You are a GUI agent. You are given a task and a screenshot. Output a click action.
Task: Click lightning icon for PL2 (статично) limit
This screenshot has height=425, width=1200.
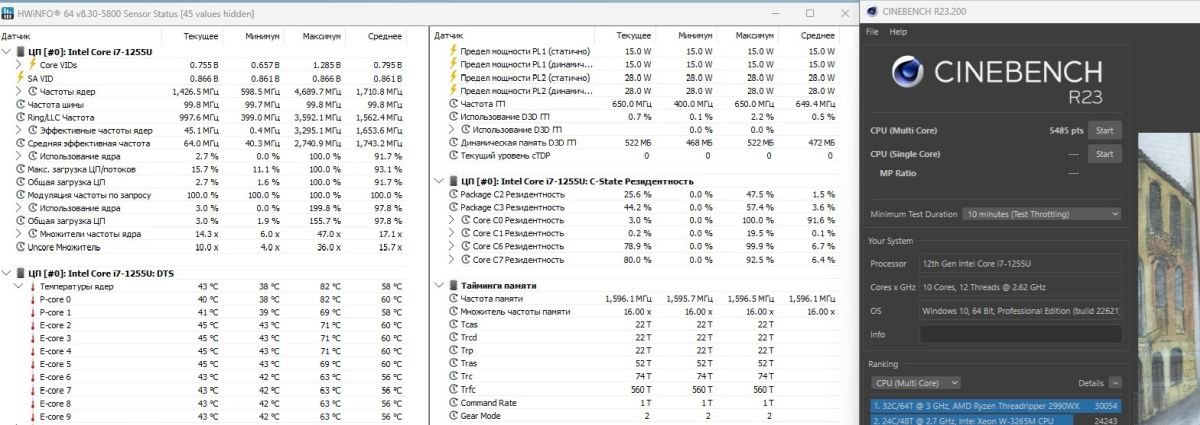(x=454, y=77)
